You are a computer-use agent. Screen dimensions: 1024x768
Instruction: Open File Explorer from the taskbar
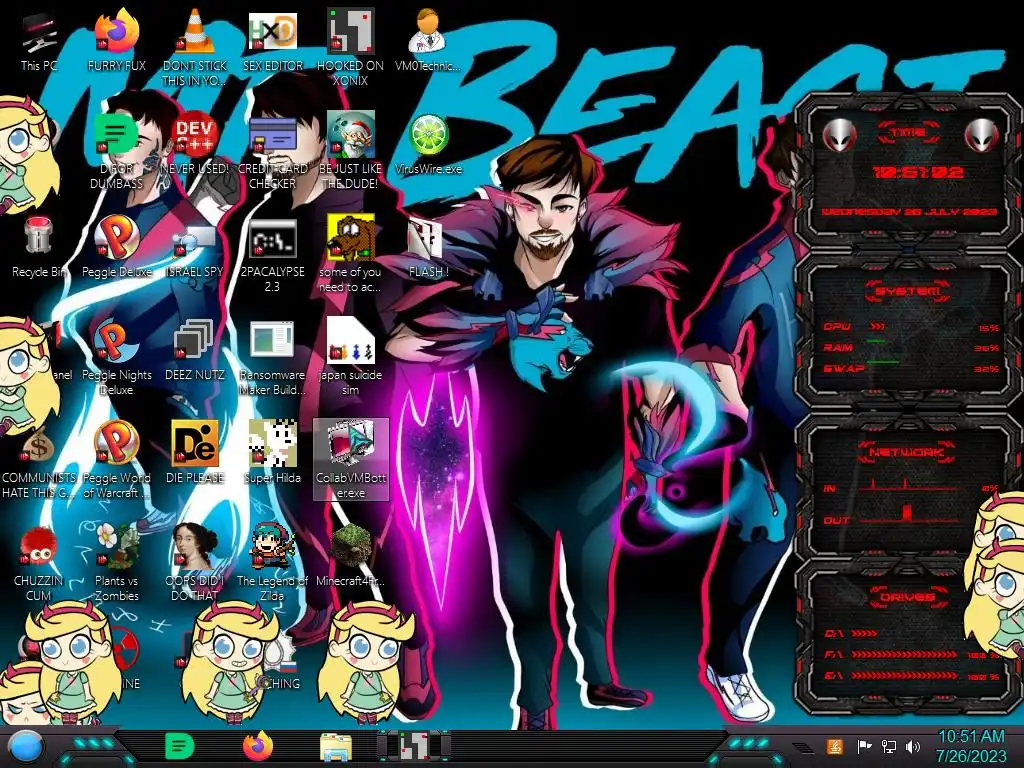tap(336, 748)
